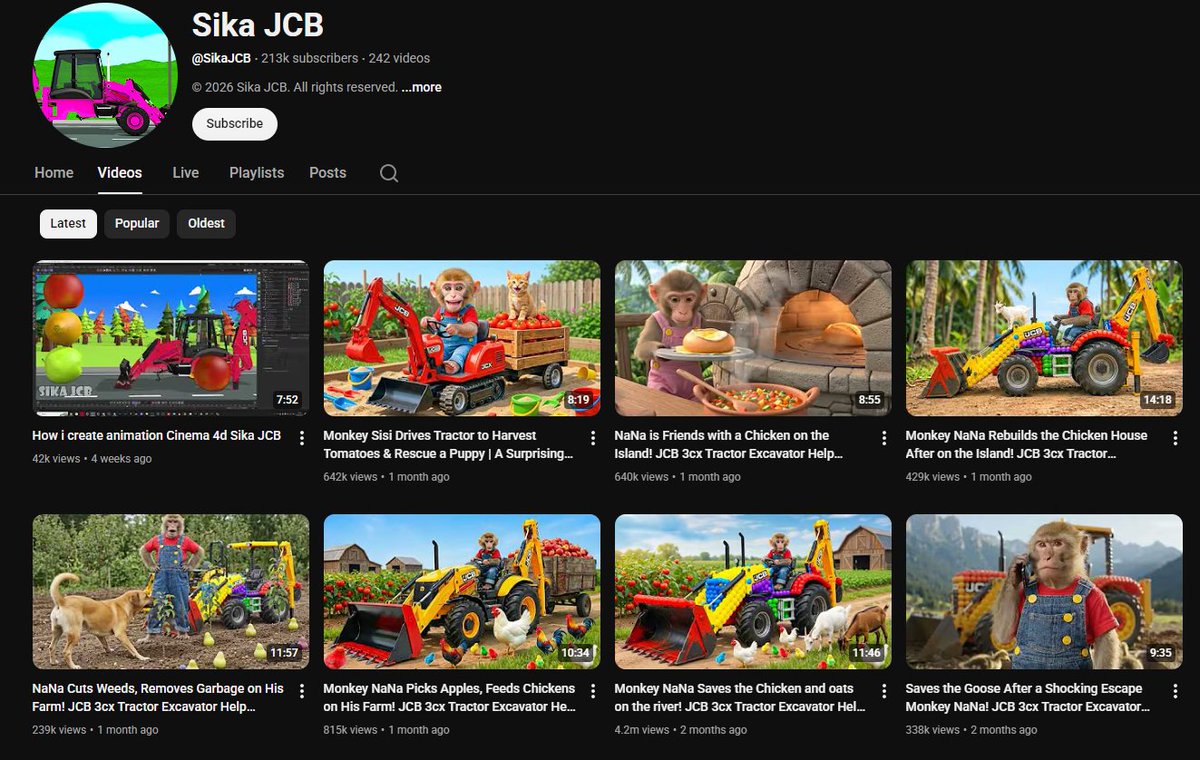Play the 14:18 palm island excavator thumbnail
The height and width of the screenshot is (760, 1200).
click(1044, 338)
